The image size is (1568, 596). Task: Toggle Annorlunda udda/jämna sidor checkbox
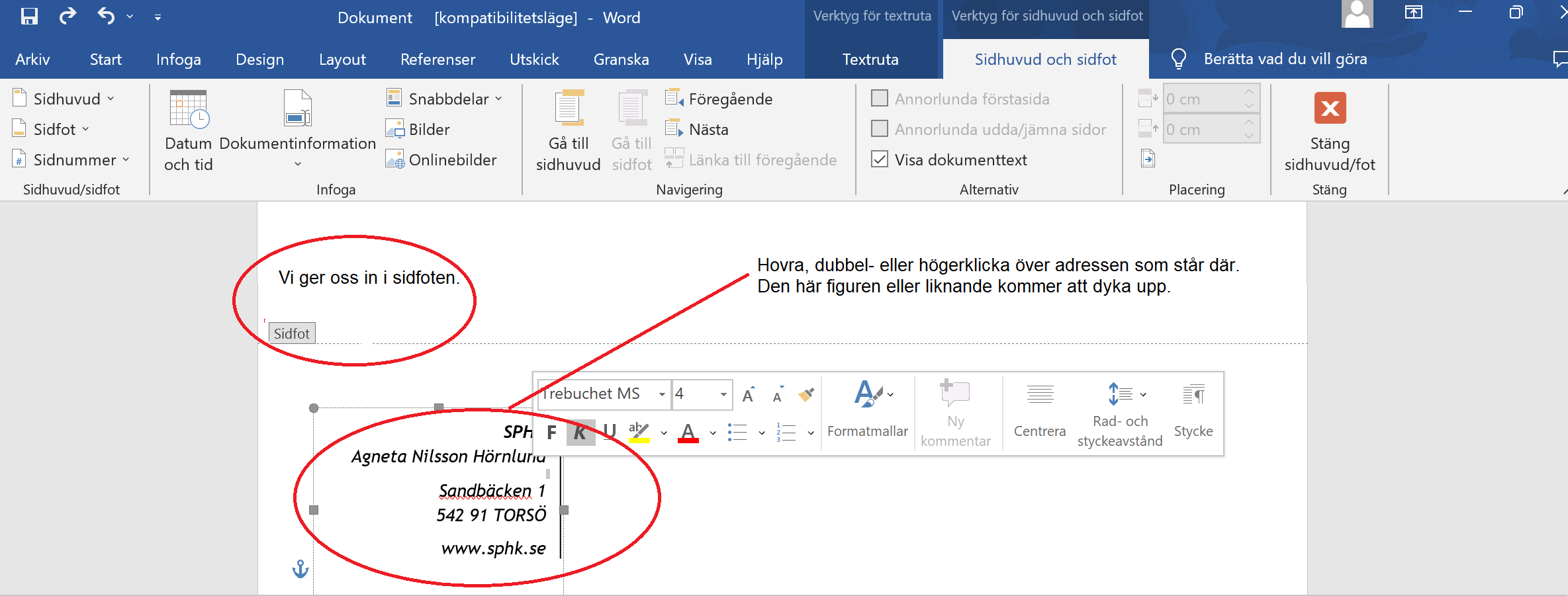point(880,128)
